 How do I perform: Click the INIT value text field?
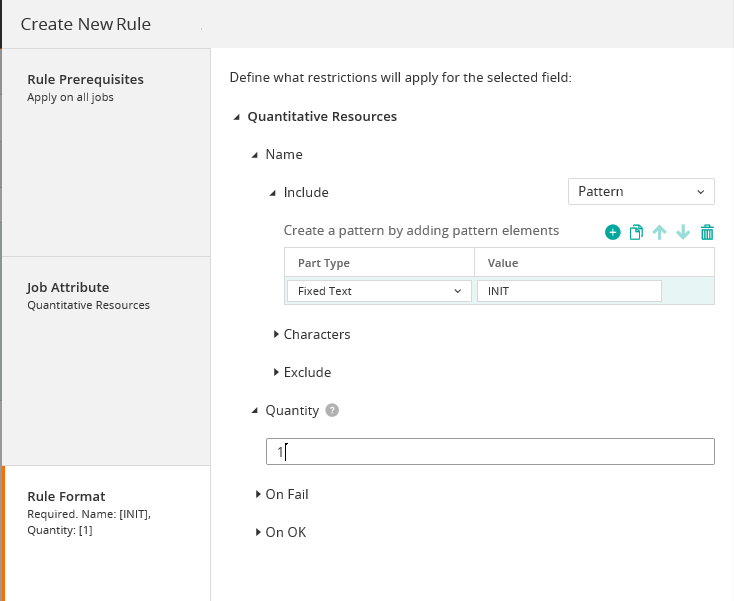569,291
